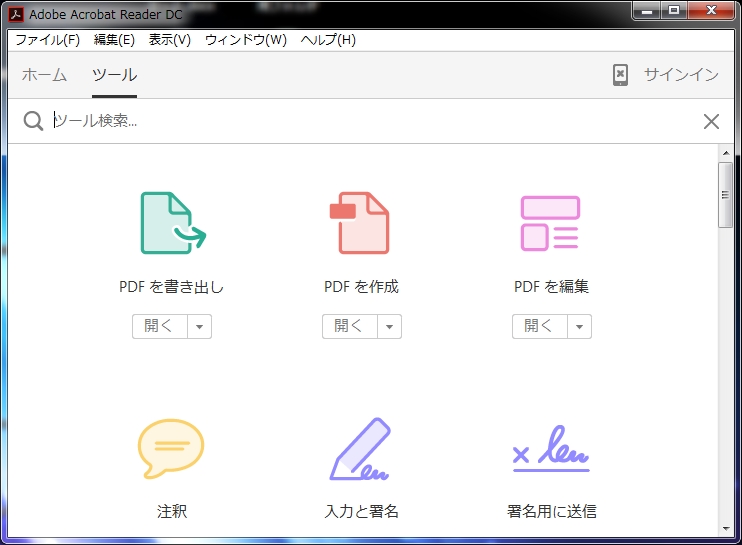Viewport: 742px width, 545px height.
Task: Open the ファイル(F) menu
Action: 48,40
